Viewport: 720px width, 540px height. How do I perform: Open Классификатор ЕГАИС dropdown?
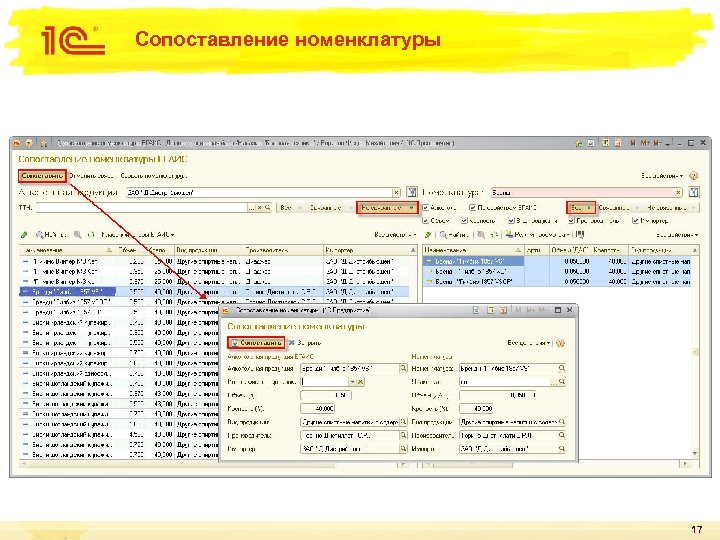click(x=138, y=235)
